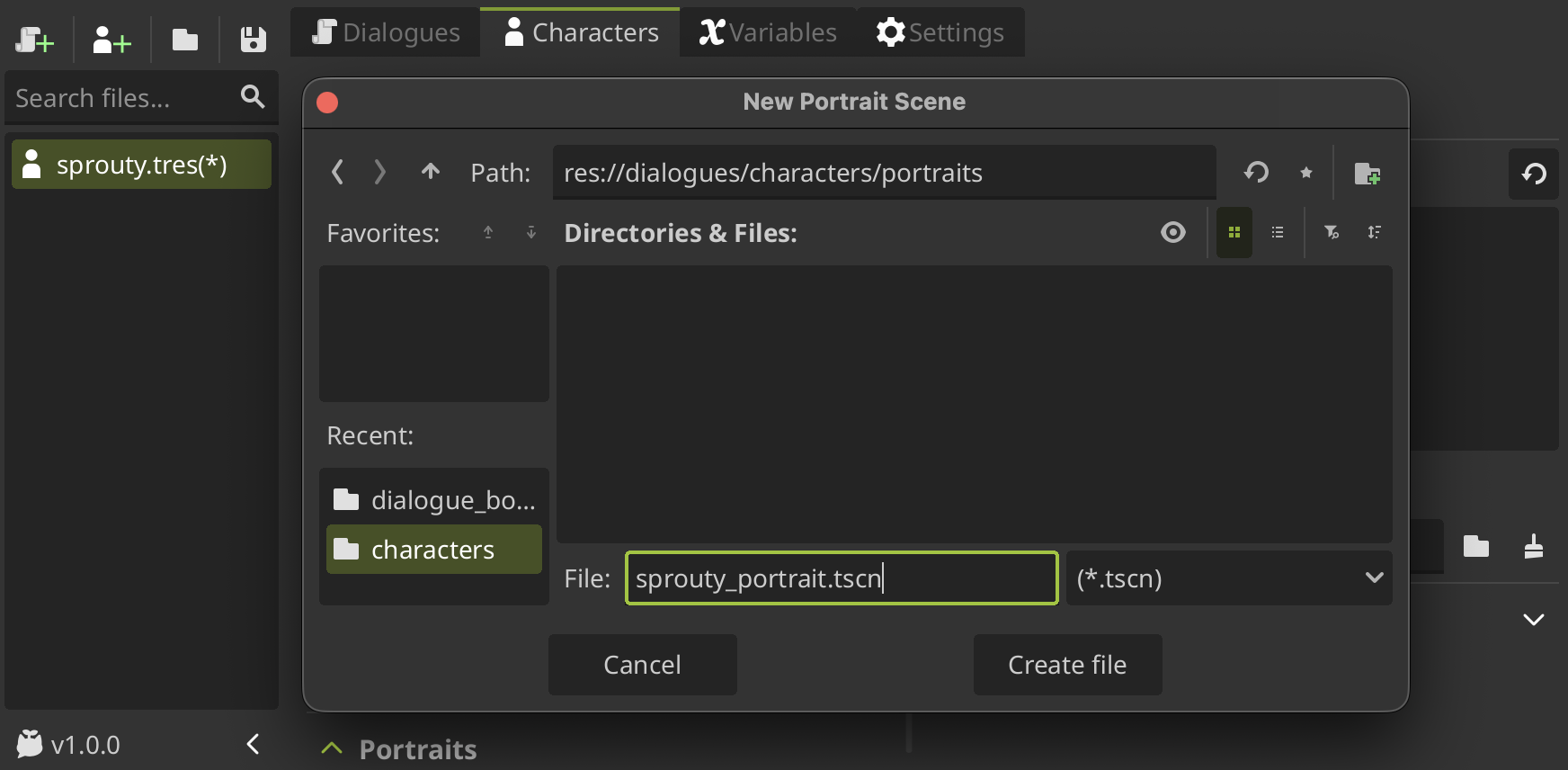Open the Variables tab
This screenshot has height=770, width=1568.
click(x=768, y=32)
